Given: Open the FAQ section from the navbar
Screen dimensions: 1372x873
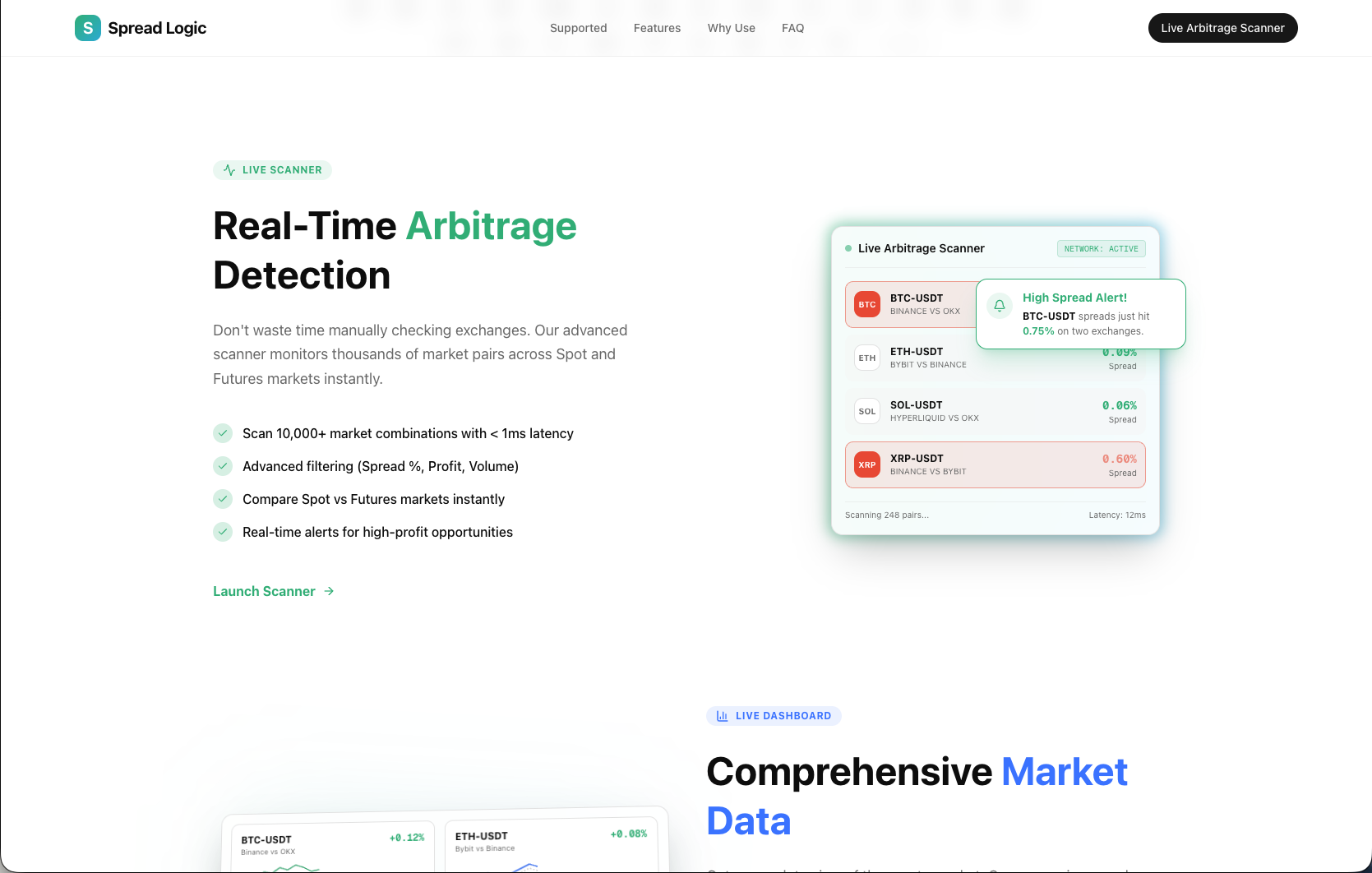Looking at the screenshot, I should [x=792, y=28].
